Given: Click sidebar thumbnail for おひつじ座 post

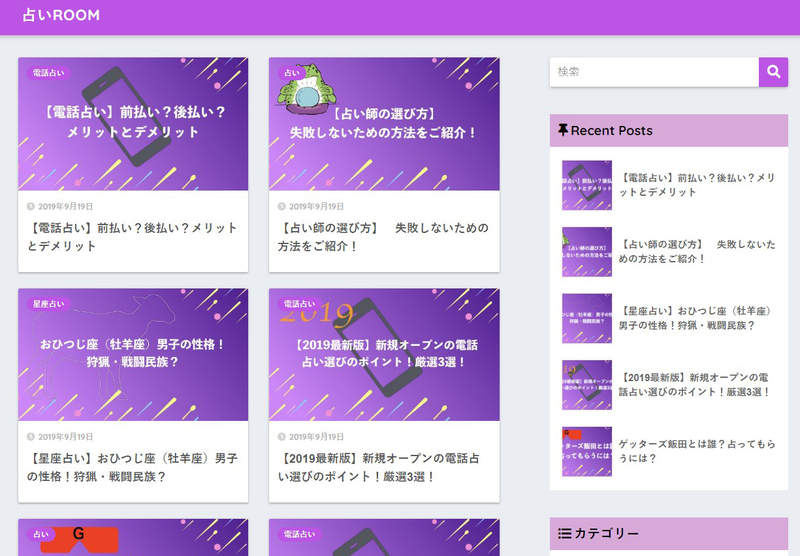Looking at the screenshot, I should click(587, 318).
